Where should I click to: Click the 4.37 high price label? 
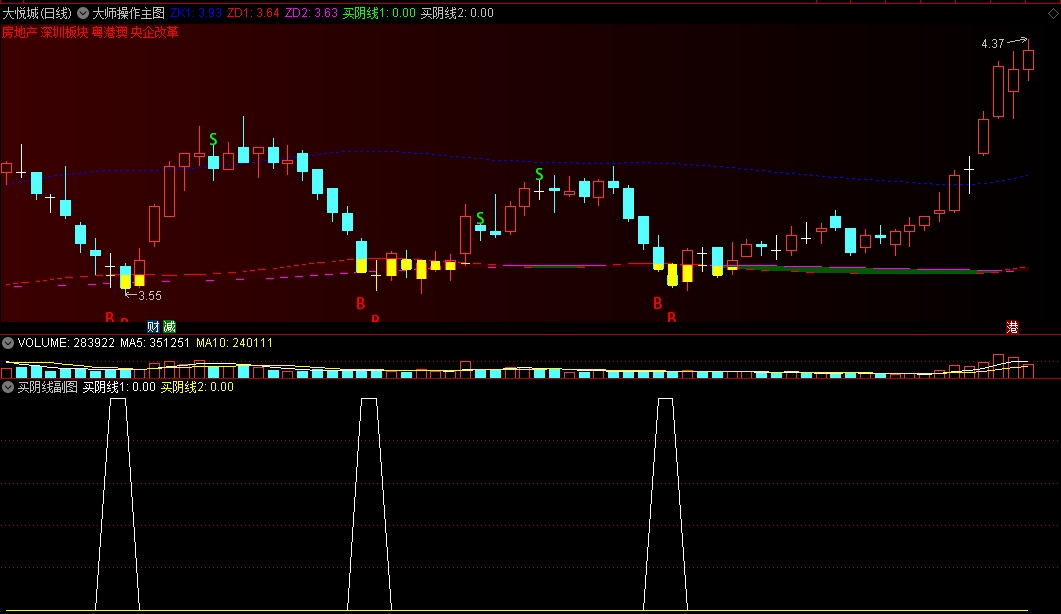point(993,44)
